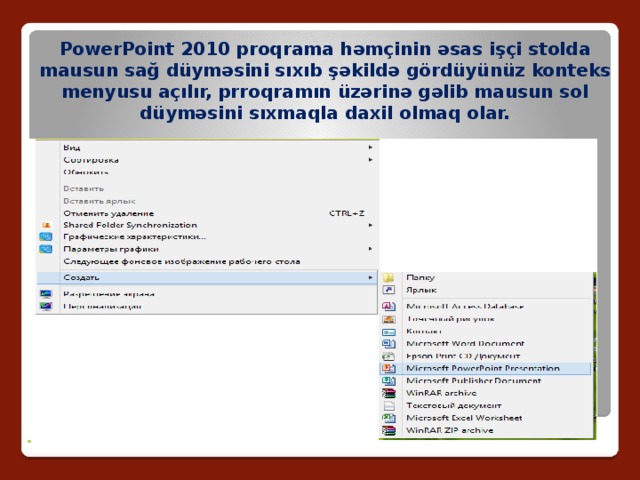Choose Epson Print CD Документ entry
Viewport: 640px width, 480px height.
486,356
